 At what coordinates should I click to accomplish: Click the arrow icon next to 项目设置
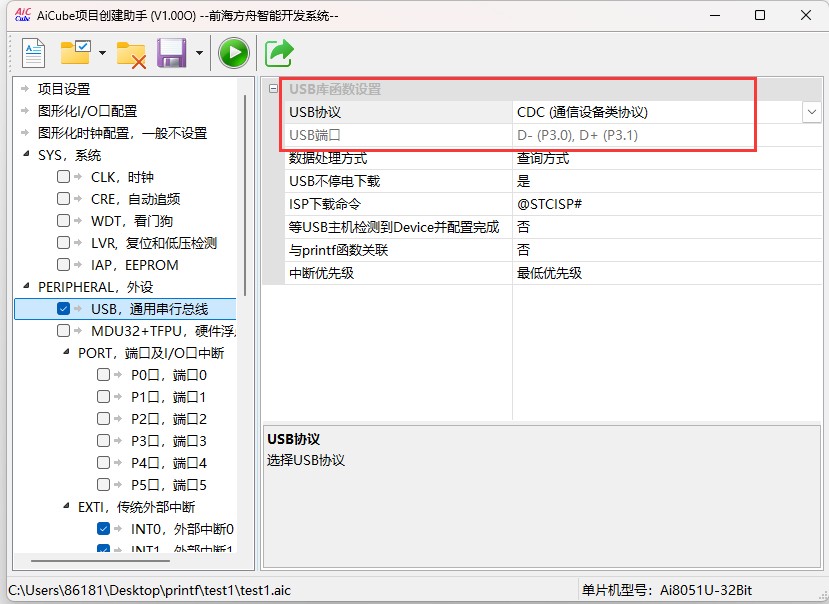point(25,89)
